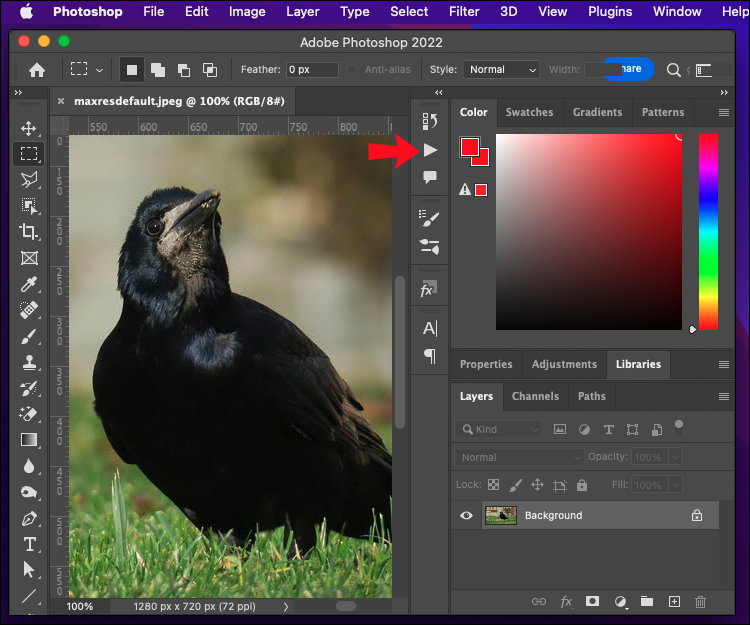Hide the Background layer visibility eye
Screen dimensions: 750x625
coord(466,516)
